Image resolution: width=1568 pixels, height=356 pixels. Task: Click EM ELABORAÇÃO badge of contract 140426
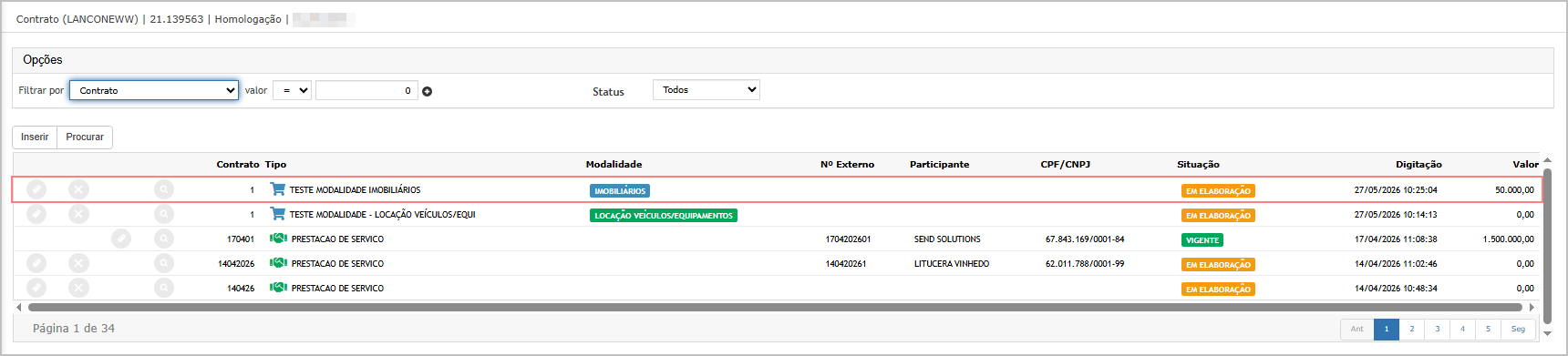pos(1218,290)
